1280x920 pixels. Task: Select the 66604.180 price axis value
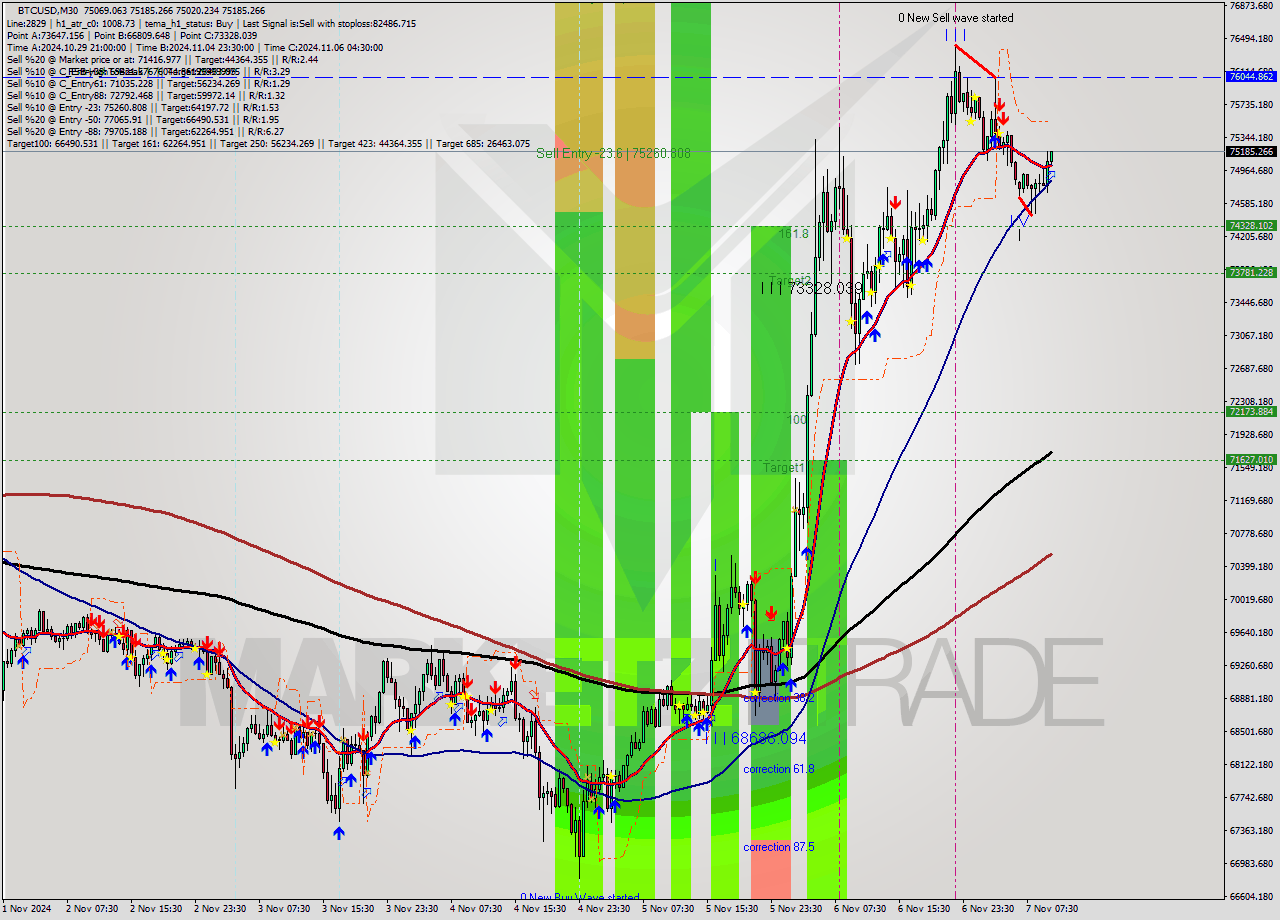(x=1251, y=897)
